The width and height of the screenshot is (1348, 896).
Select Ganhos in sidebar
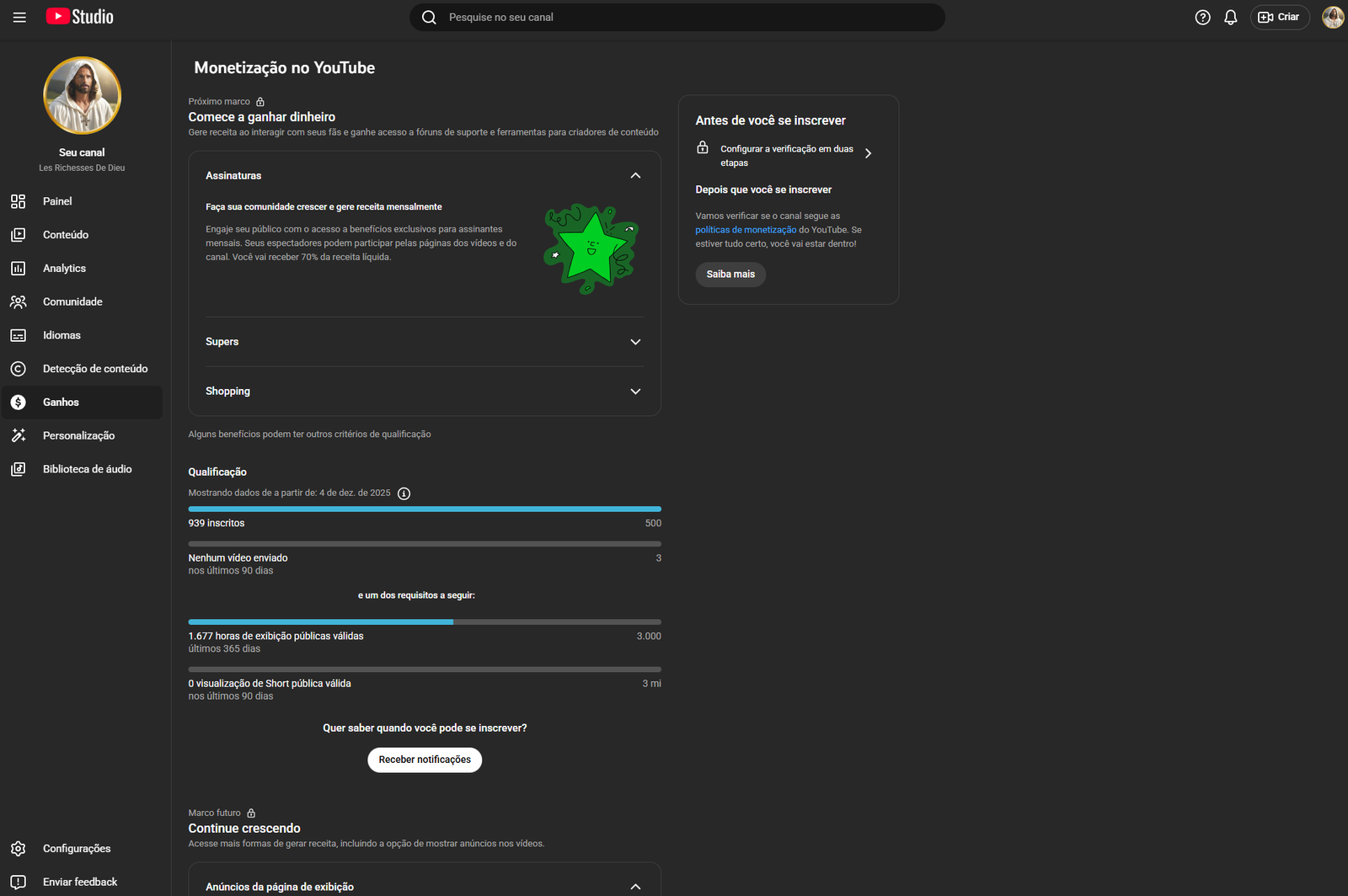[82, 403]
